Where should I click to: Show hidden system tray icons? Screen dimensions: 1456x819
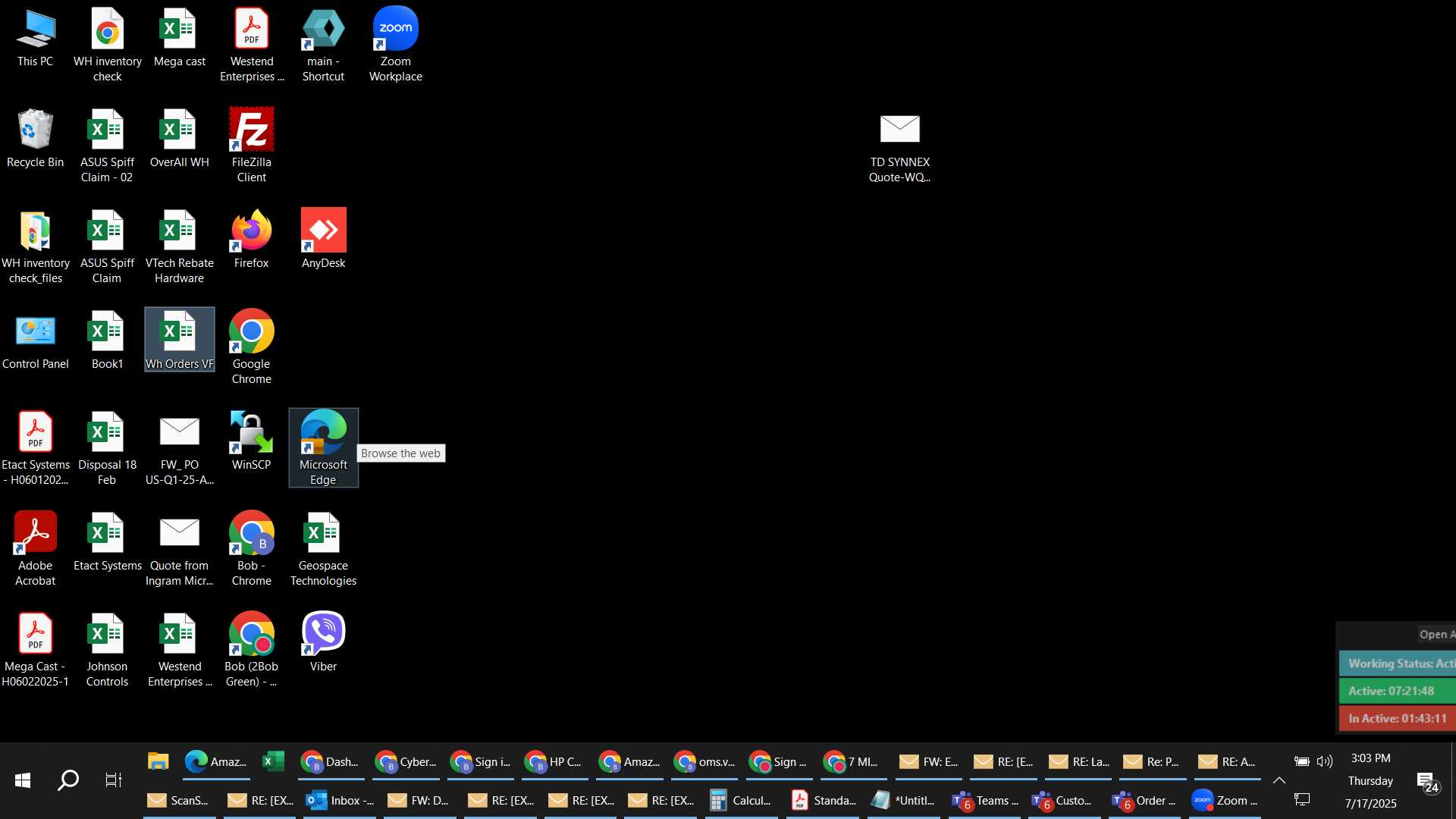click(x=1279, y=780)
